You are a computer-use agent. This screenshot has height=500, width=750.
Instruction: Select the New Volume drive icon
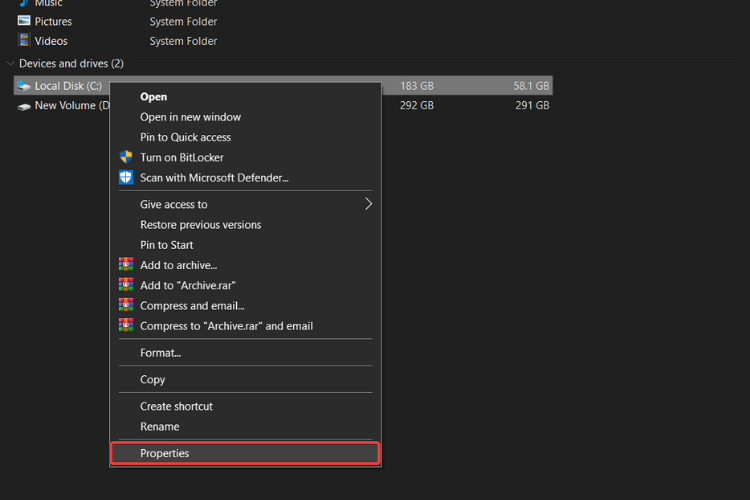(x=24, y=106)
